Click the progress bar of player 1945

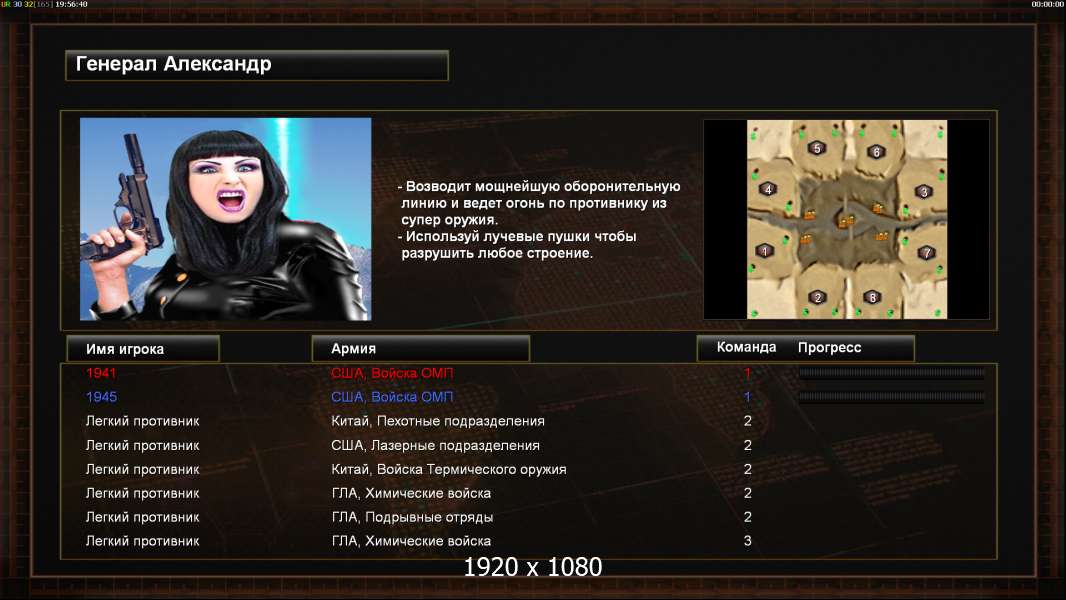(x=891, y=397)
